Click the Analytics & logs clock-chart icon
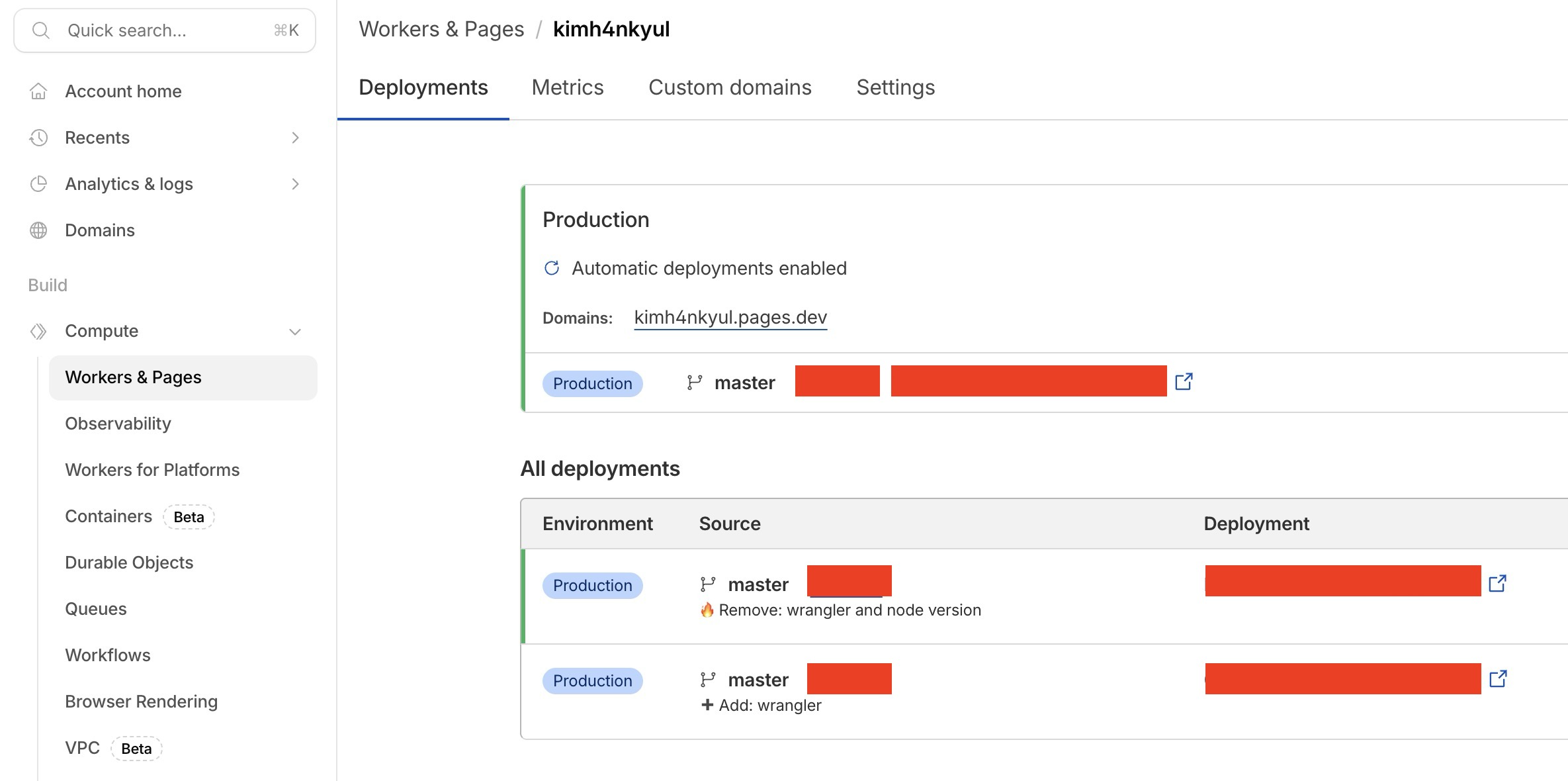Screen dimensions: 1568x781 (x=38, y=183)
